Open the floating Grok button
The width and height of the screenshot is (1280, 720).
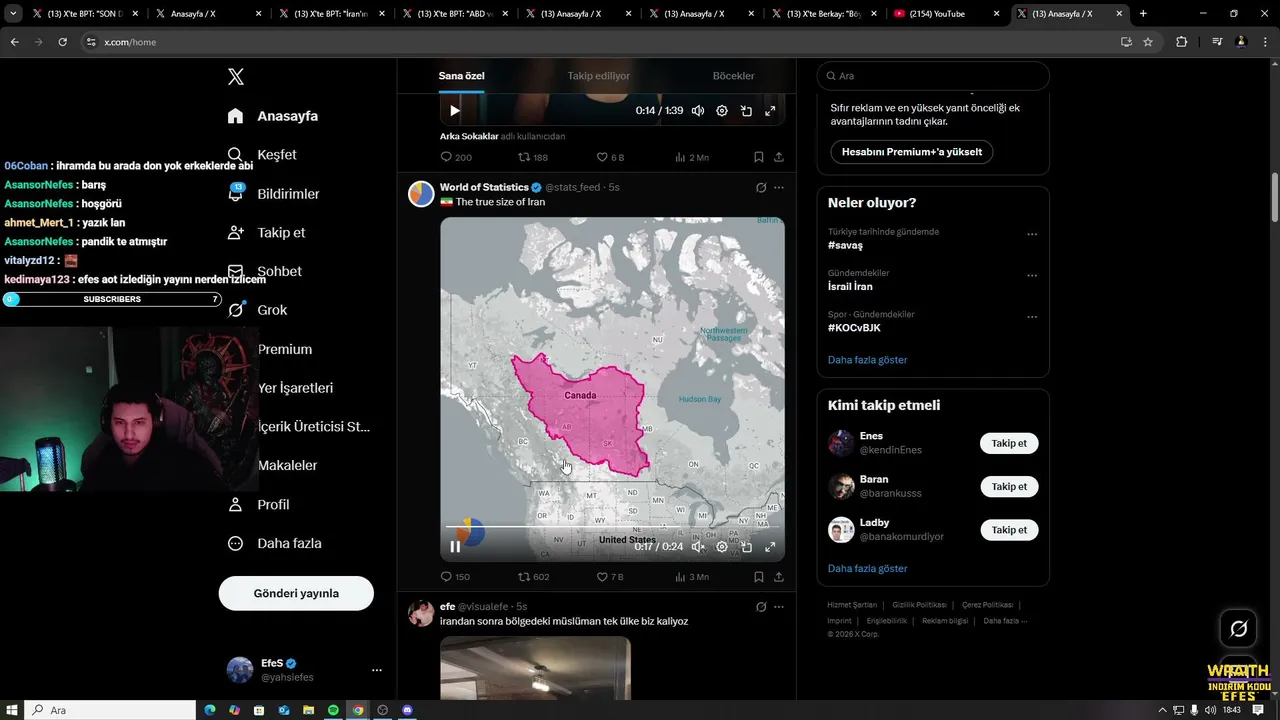point(1238,629)
